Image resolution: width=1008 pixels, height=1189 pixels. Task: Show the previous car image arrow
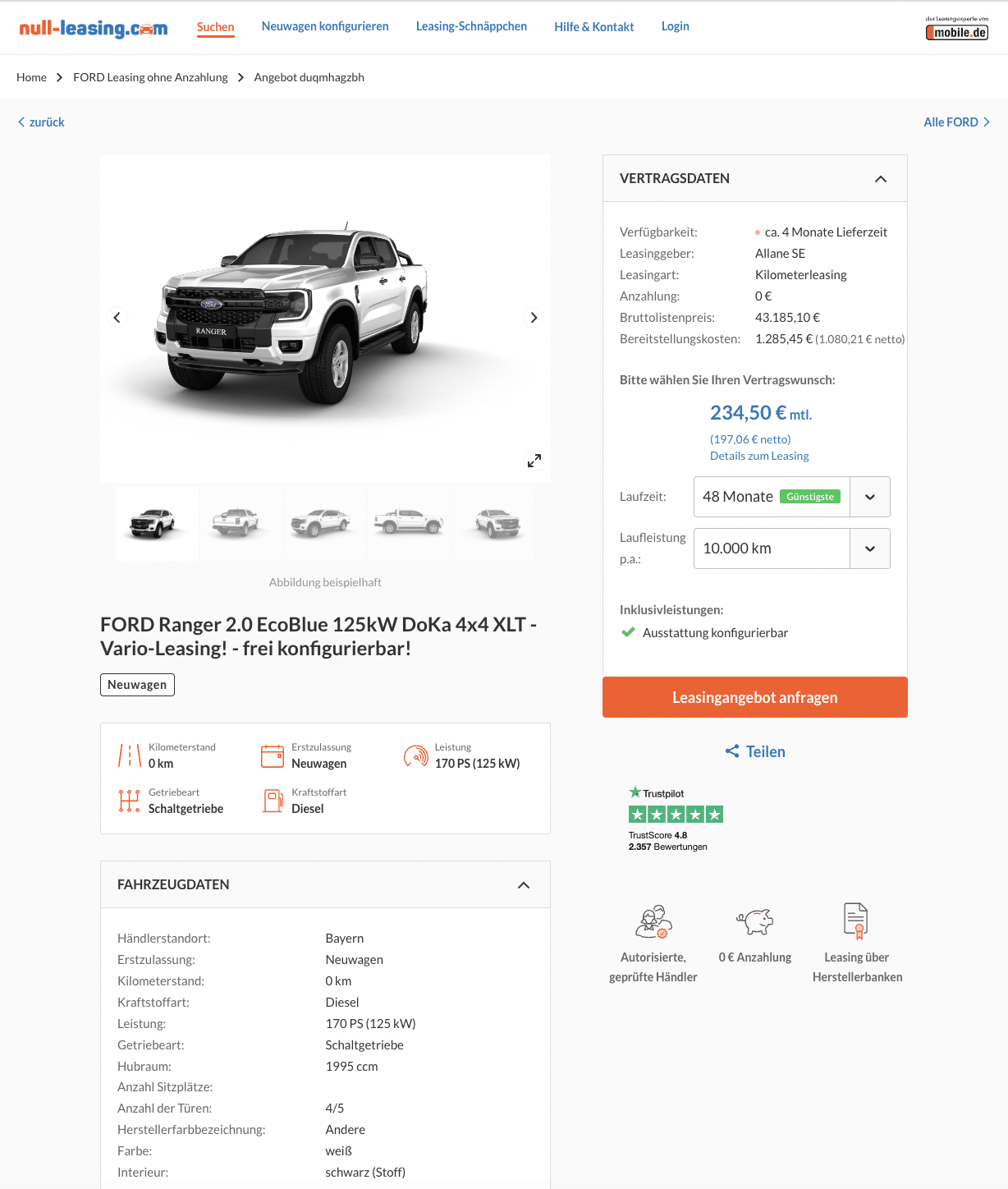pos(117,318)
